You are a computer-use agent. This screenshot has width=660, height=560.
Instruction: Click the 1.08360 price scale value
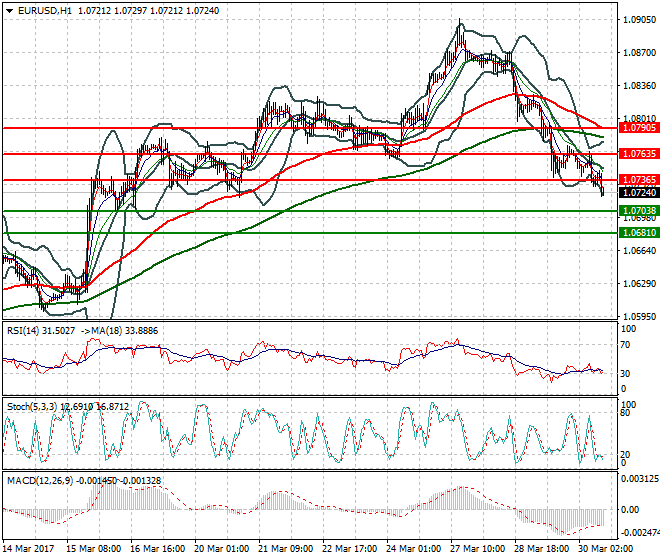click(639, 85)
